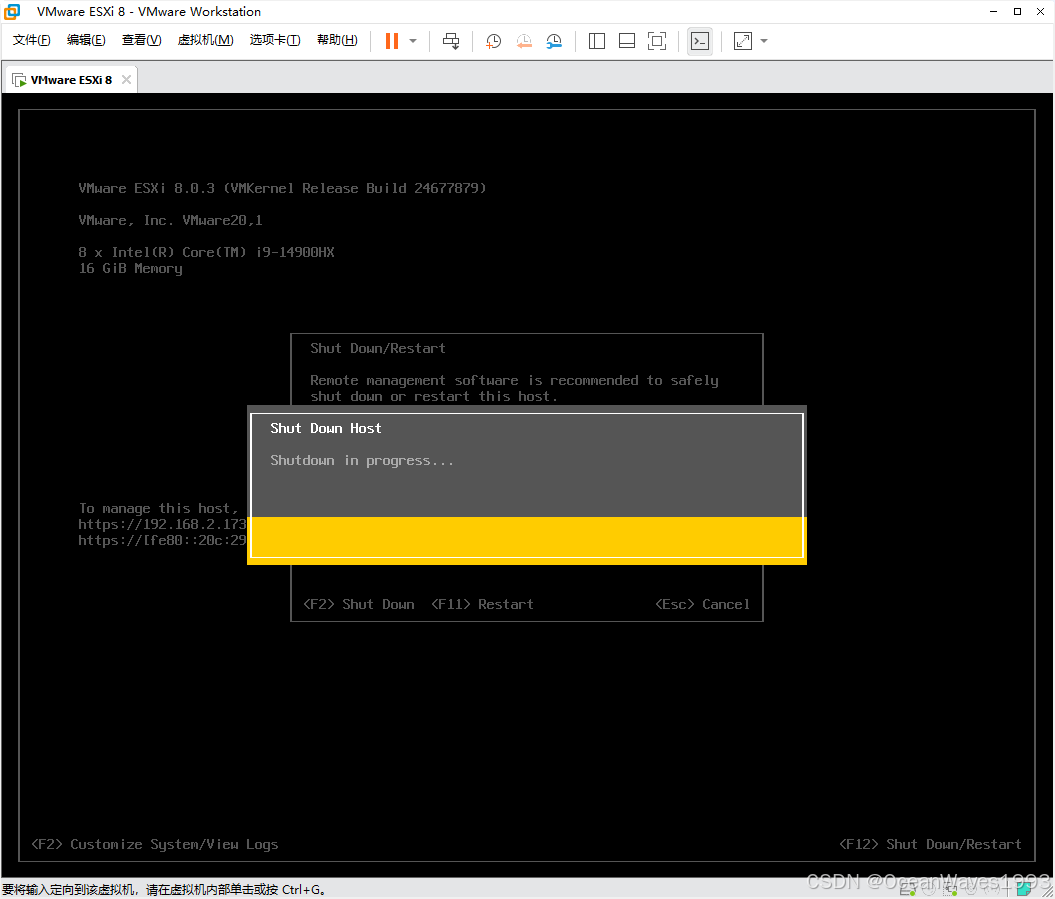
Task: Take a snapshot of this VM
Action: coord(493,41)
